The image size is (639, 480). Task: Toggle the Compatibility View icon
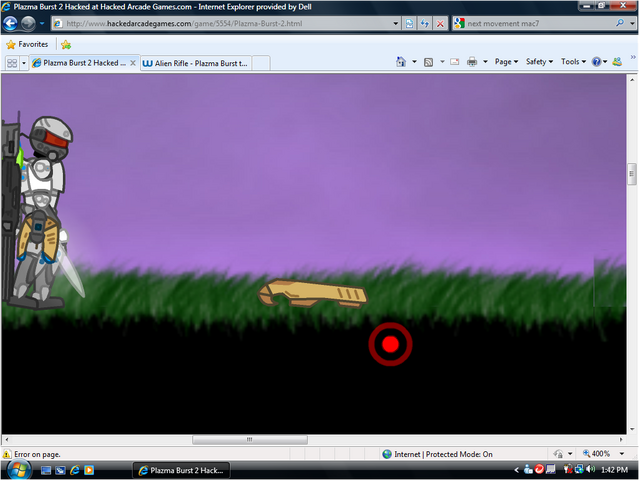[x=409, y=24]
